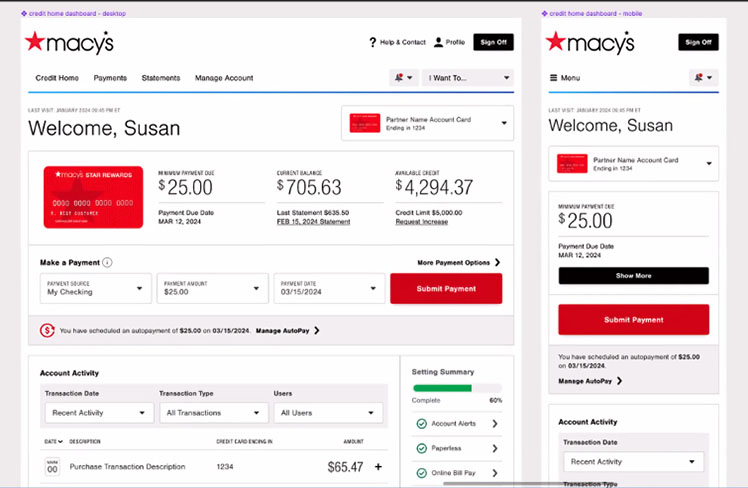The width and height of the screenshot is (748, 488).
Task: Click the info icon beside Make a Payment
Action: (107, 263)
